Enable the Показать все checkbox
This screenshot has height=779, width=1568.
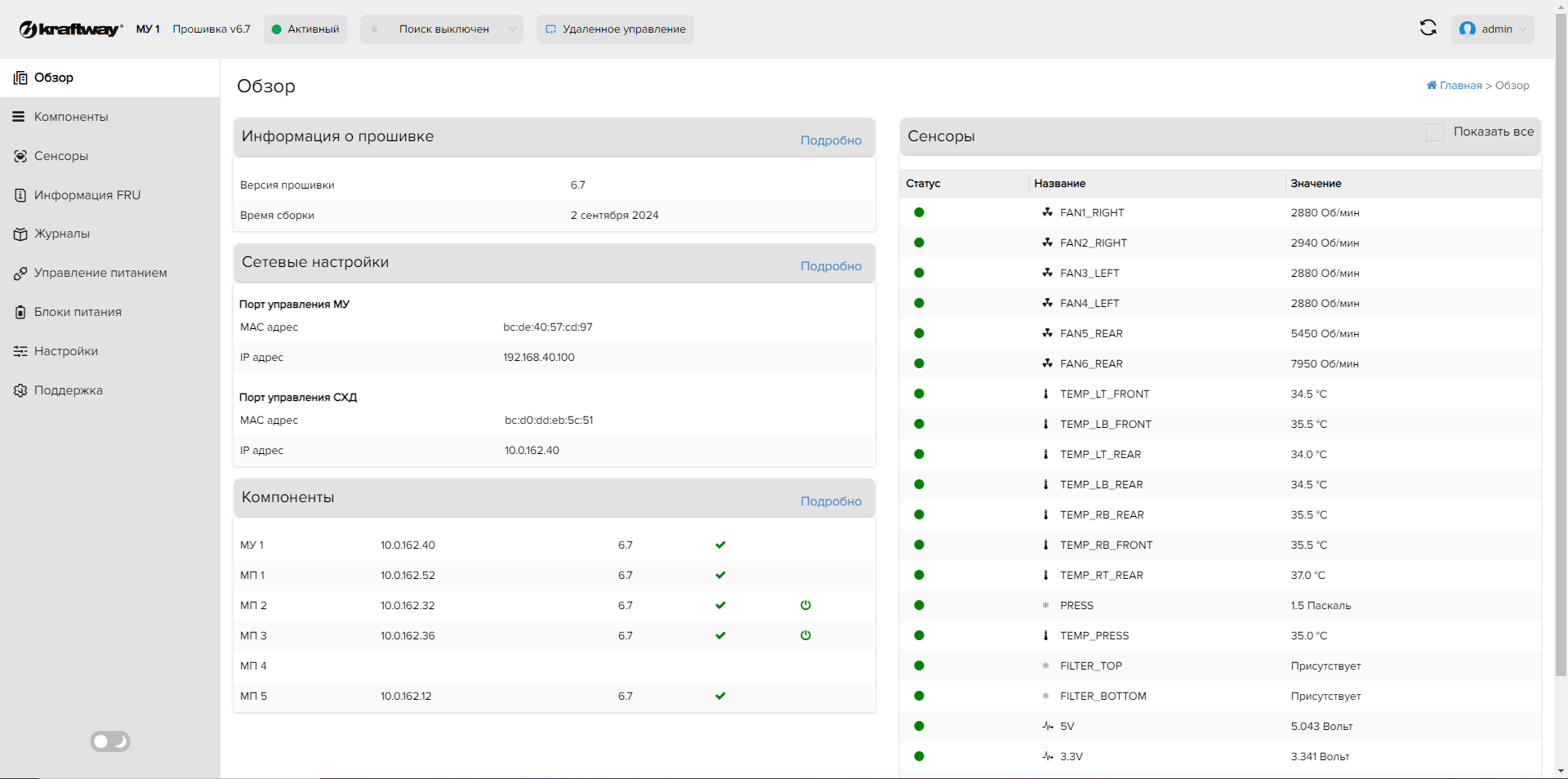point(1434,132)
